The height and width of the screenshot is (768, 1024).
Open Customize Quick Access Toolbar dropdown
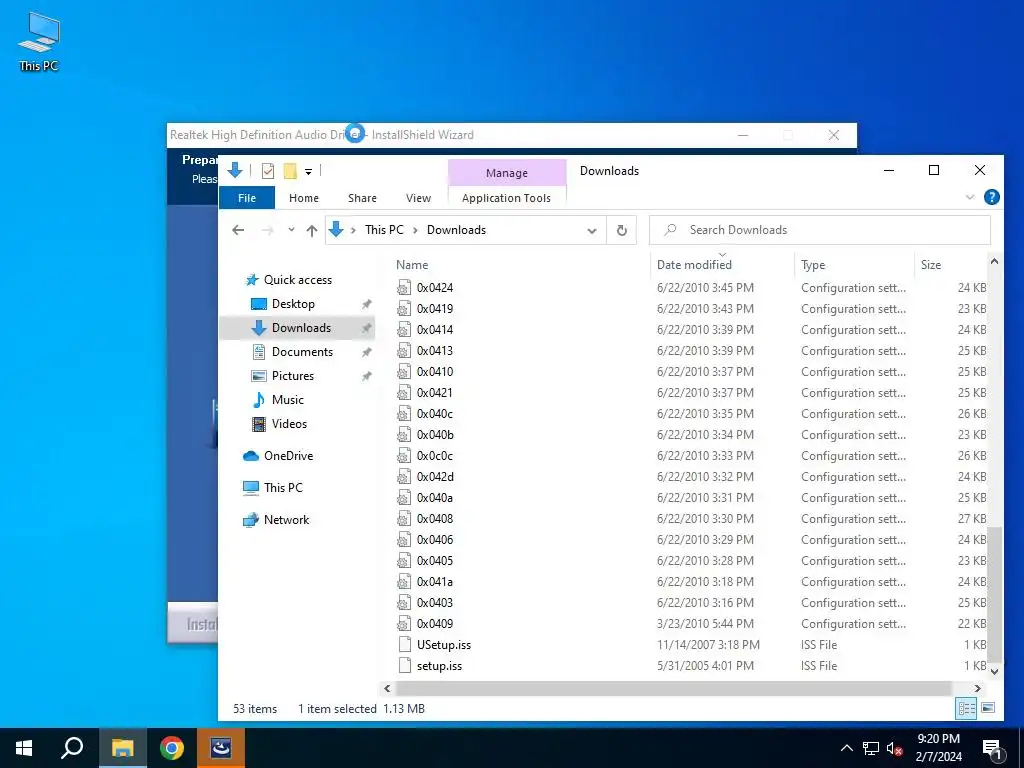click(x=308, y=172)
